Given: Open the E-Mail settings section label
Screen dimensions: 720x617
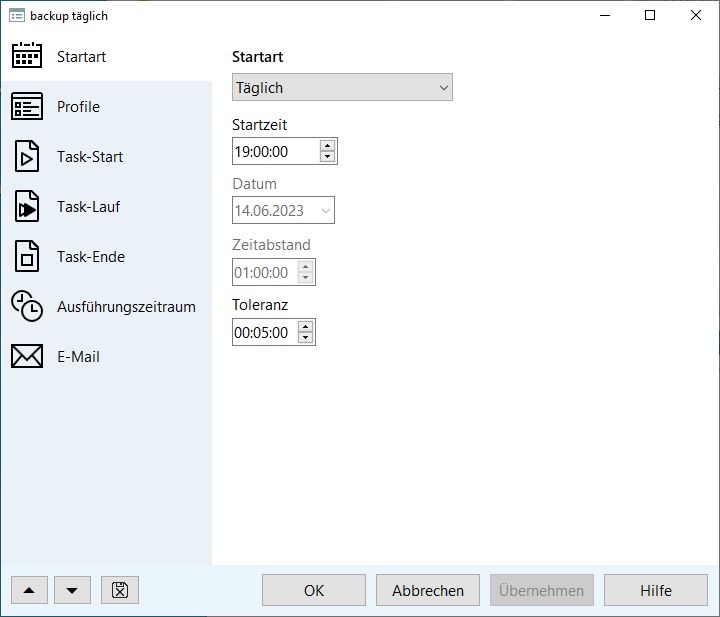Looking at the screenshot, I should coord(78,357).
